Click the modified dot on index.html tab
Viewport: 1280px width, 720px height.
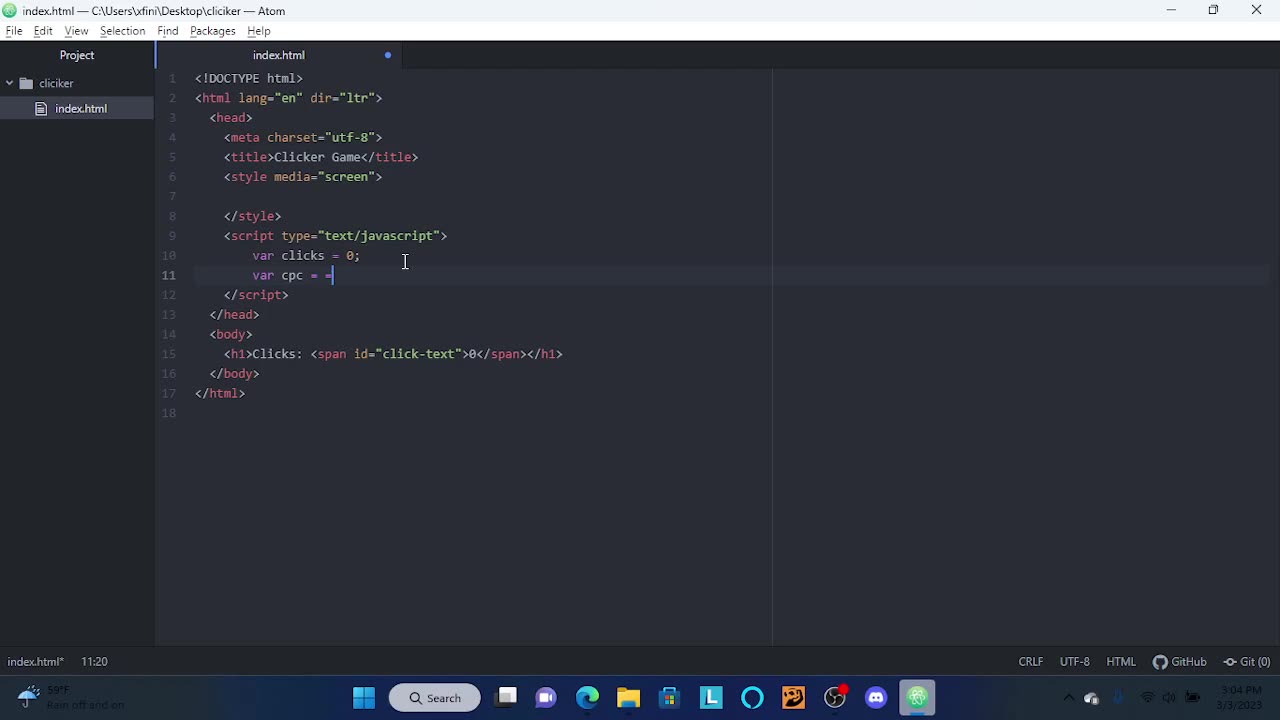point(388,55)
